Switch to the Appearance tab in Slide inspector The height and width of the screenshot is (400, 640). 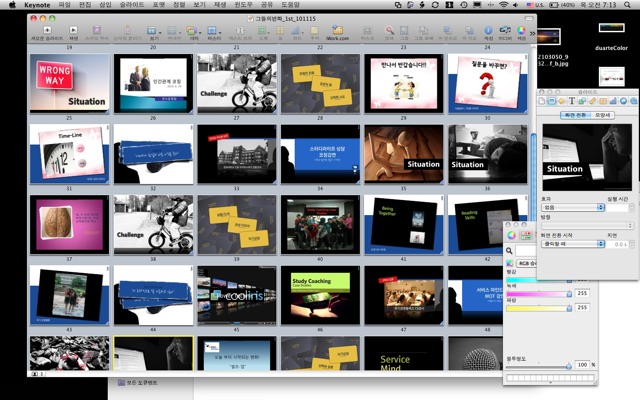click(x=602, y=115)
